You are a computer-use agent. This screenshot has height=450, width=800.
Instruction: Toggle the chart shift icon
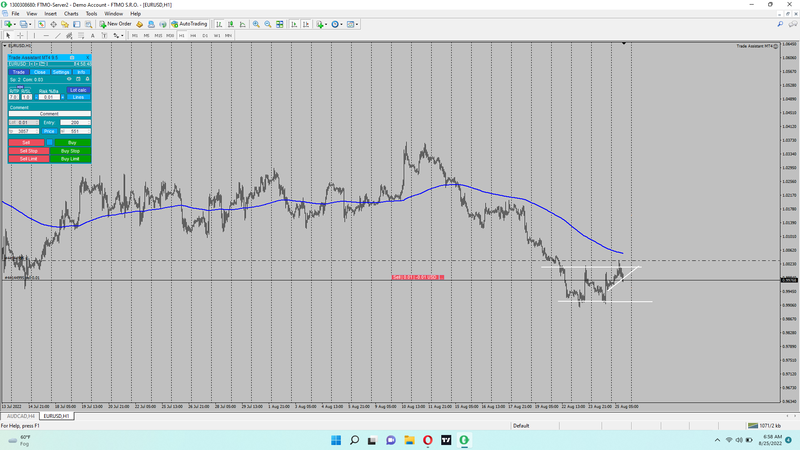306,24
